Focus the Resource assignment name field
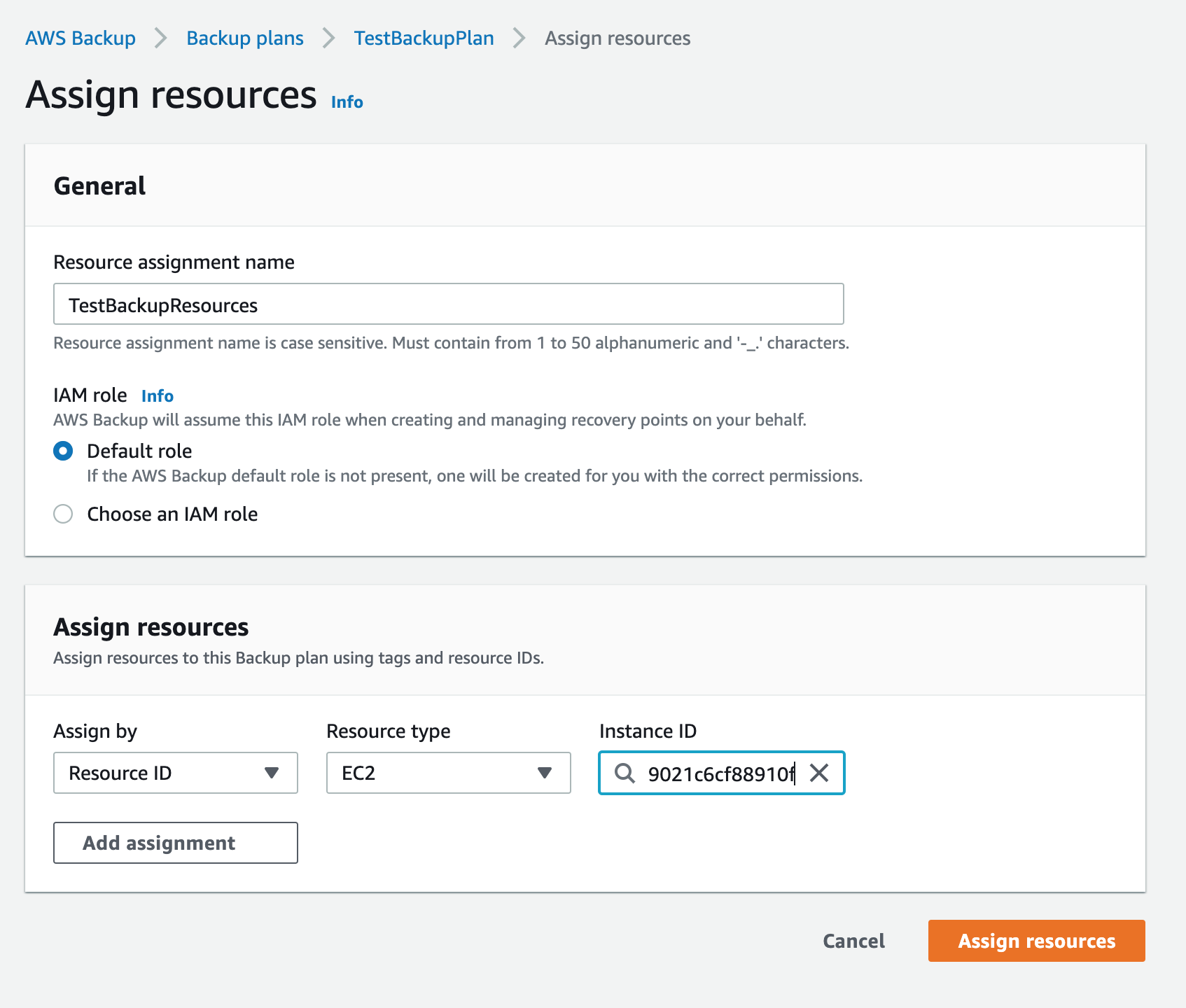 pyautogui.click(x=449, y=304)
